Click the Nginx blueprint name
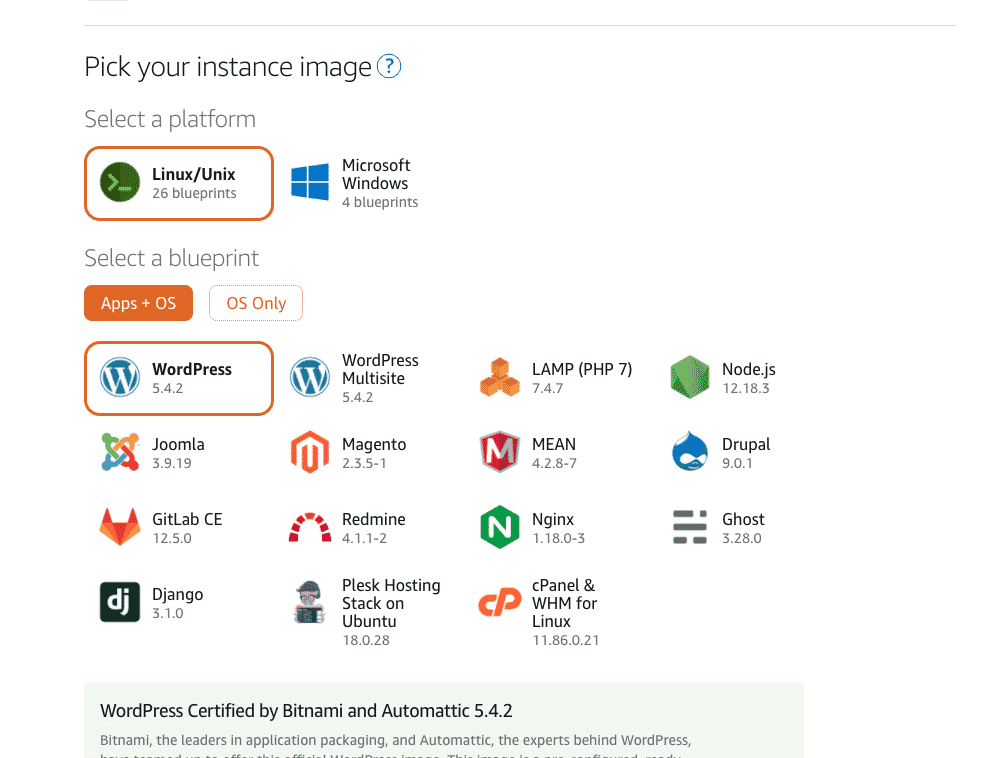The image size is (992, 758). 553,519
